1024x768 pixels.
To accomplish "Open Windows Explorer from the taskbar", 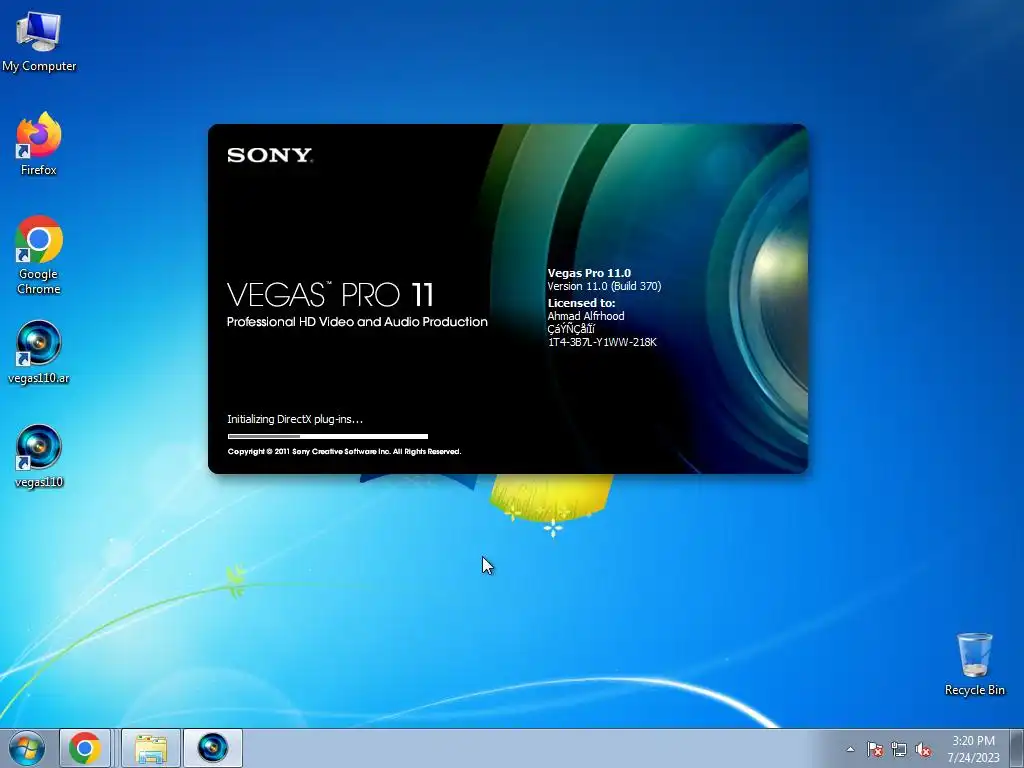I will click(x=151, y=748).
